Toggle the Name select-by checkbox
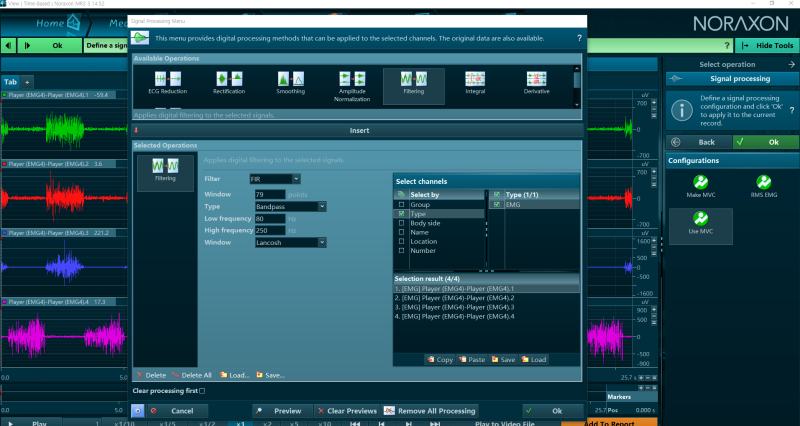Image resolution: width=800 pixels, height=426 pixels. 401,232
